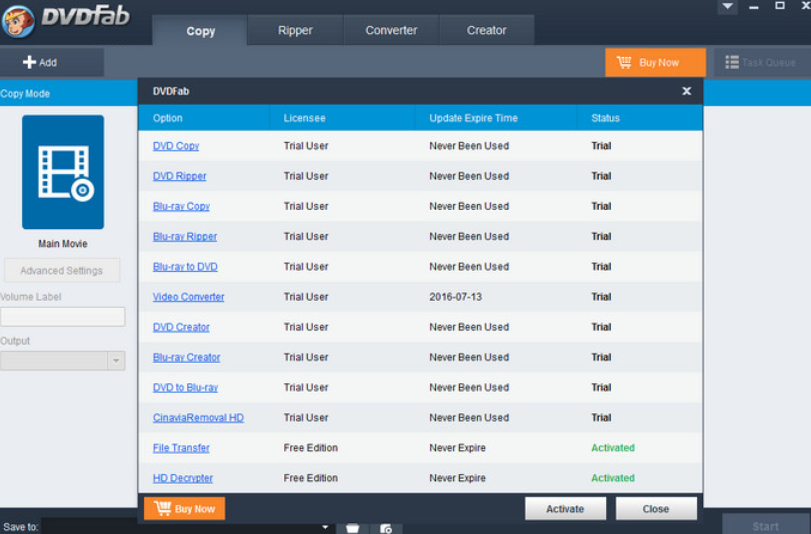Screen dimensions: 811x534
Task: Click the folder icon beside Save to
Action: (352, 528)
